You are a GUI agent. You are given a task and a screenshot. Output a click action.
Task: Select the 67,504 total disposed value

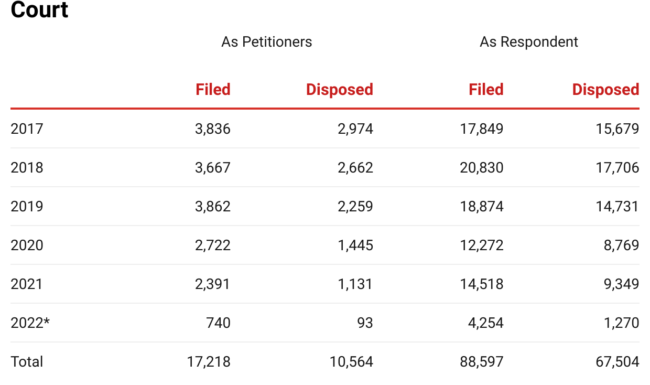click(617, 362)
